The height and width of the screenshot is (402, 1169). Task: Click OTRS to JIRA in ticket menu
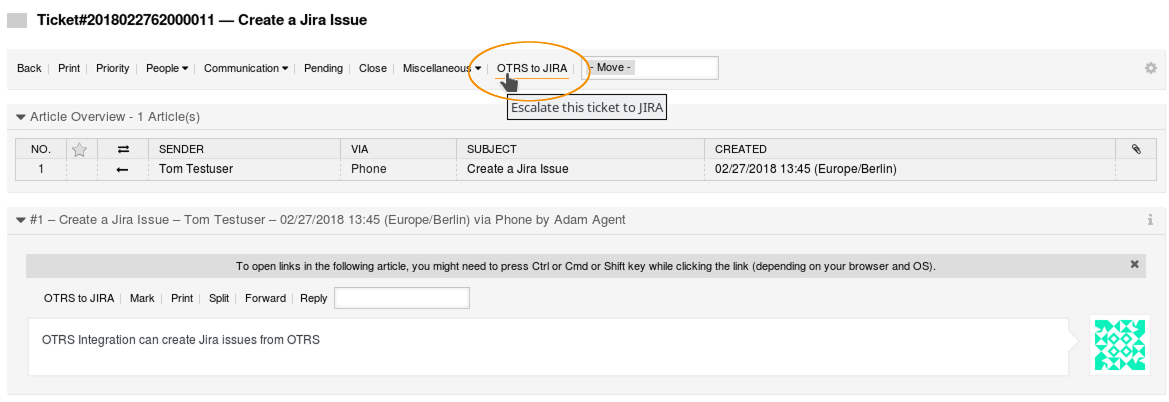(x=532, y=68)
